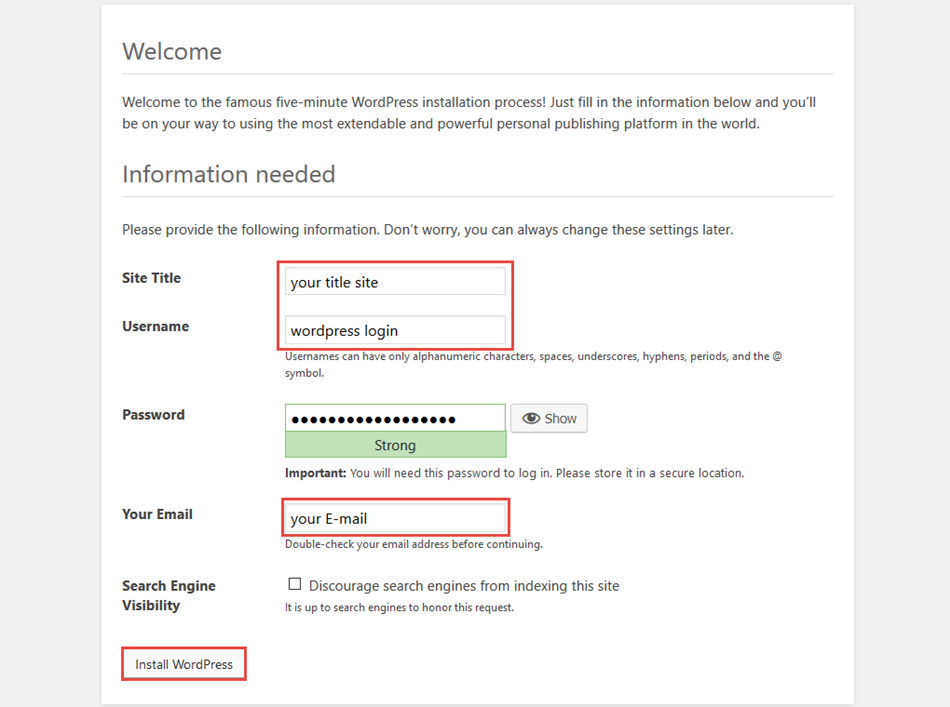Click the Information needed heading
This screenshot has width=950, height=707.
pos(229,174)
